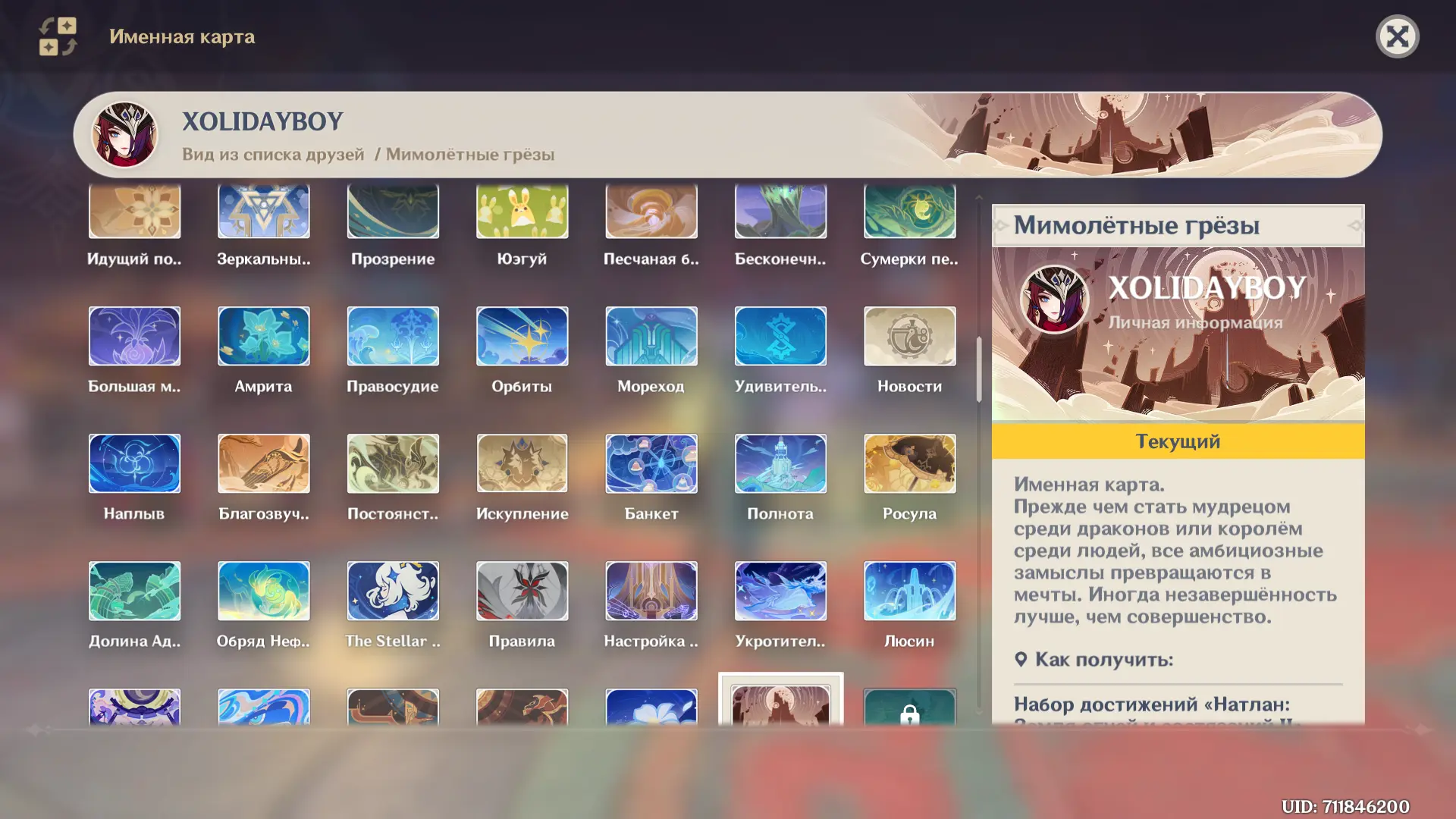
Task: Select the Укротител.. namecard
Action: point(780,591)
